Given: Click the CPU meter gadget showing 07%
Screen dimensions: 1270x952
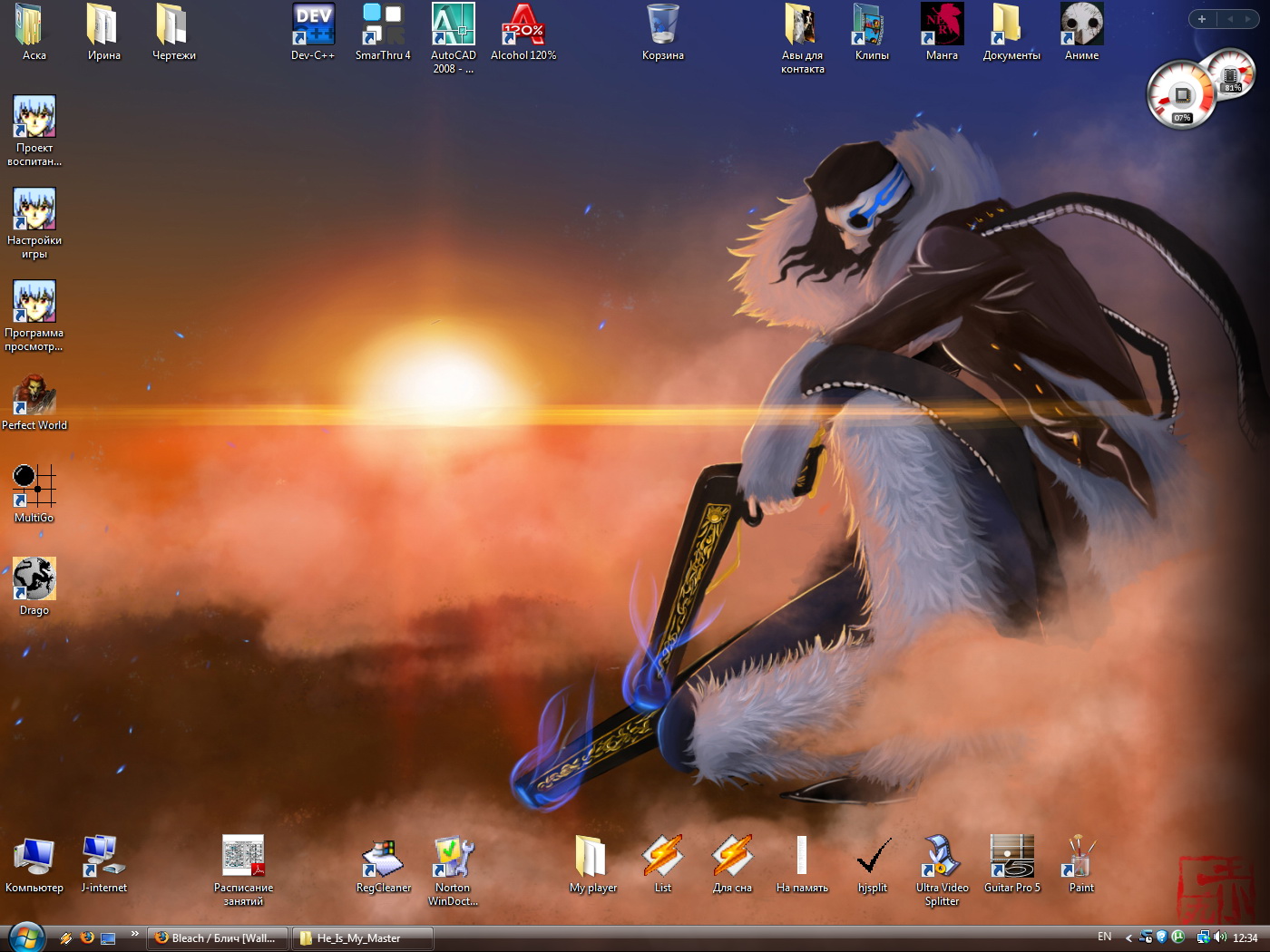Looking at the screenshot, I should (x=1180, y=95).
